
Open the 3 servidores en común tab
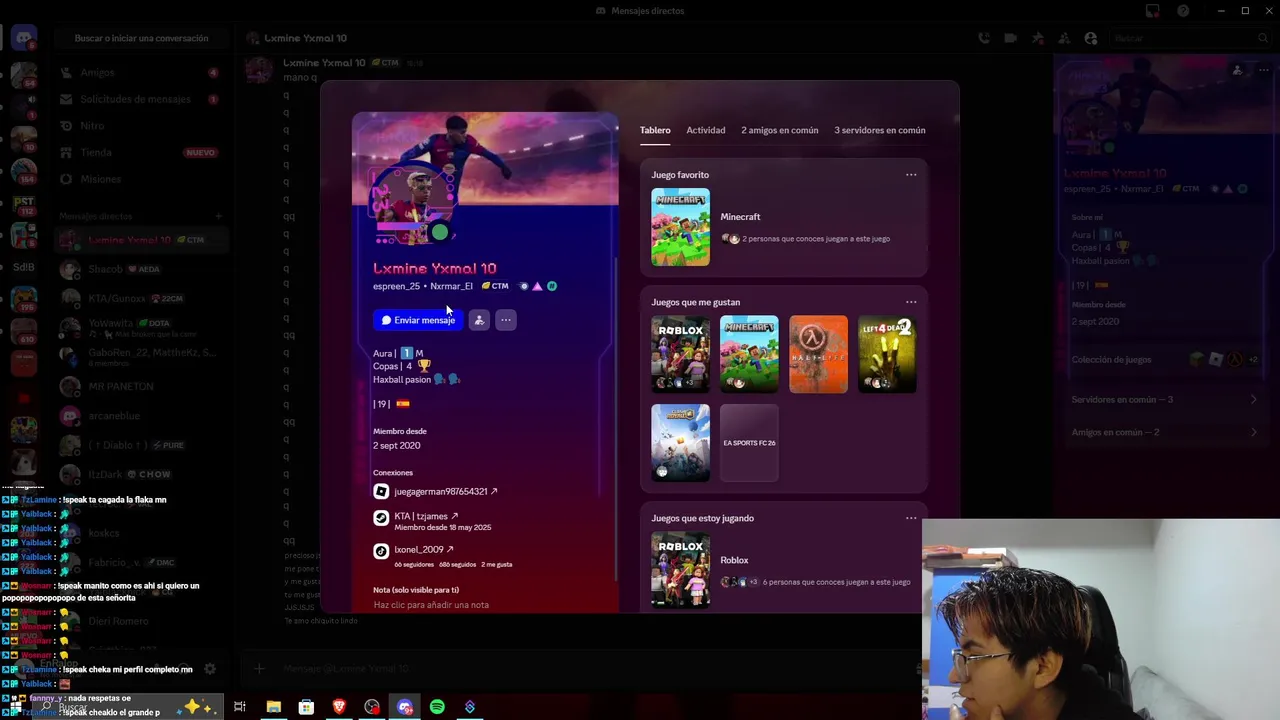[880, 130]
